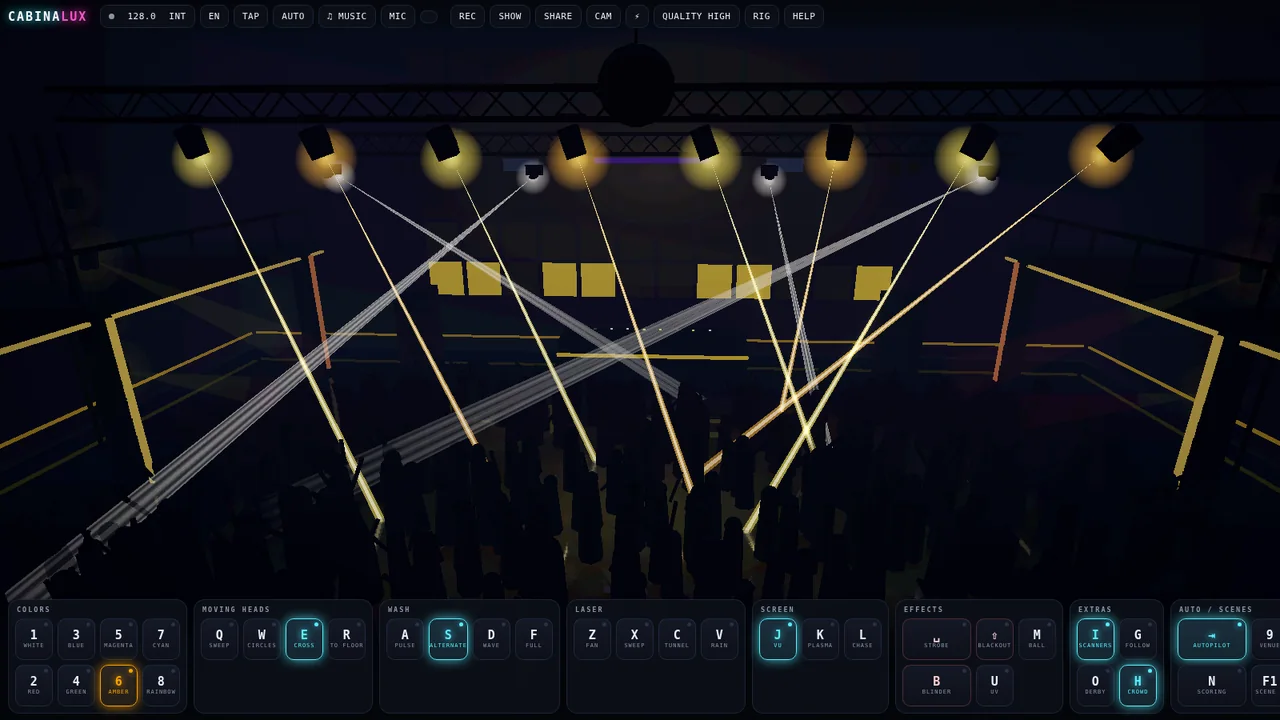Open Scoring with N key
This screenshot has height=720, width=1280.
pos(1212,685)
